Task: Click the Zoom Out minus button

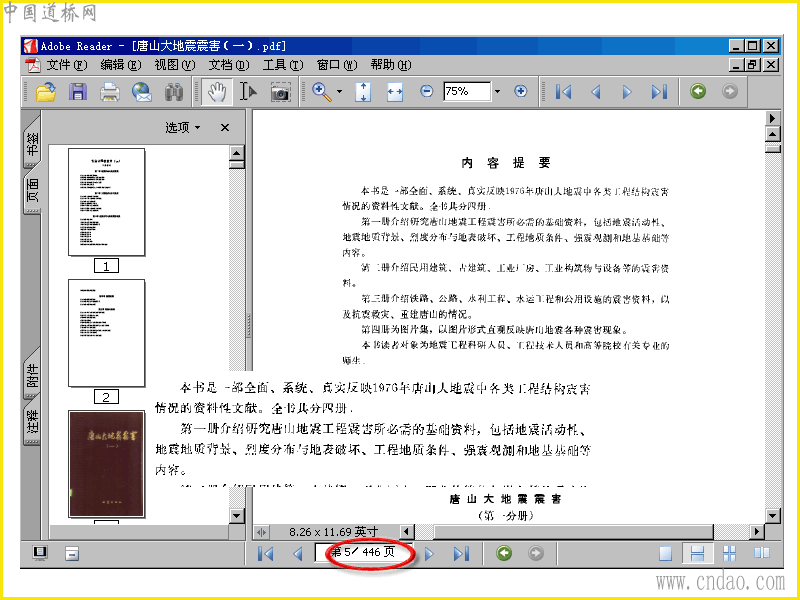Action: [x=427, y=91]
